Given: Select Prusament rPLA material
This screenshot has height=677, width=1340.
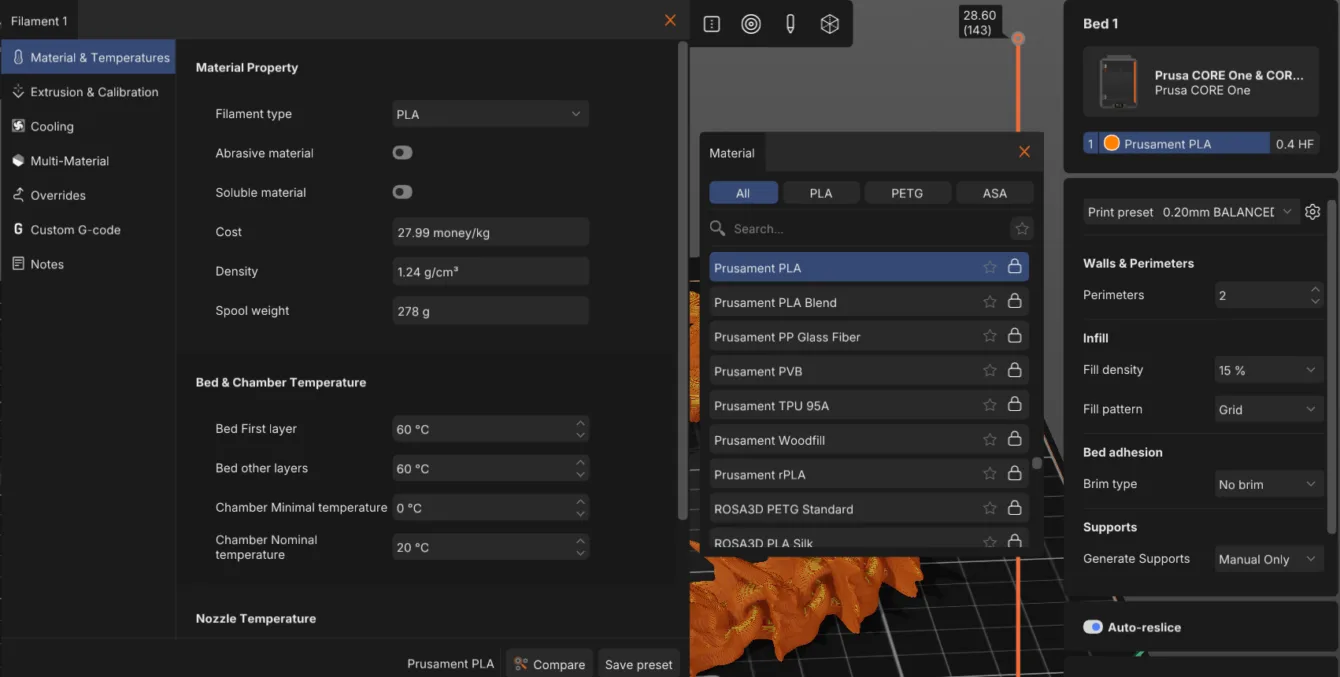Looking at the screenshot, I should tap(869, 474).
